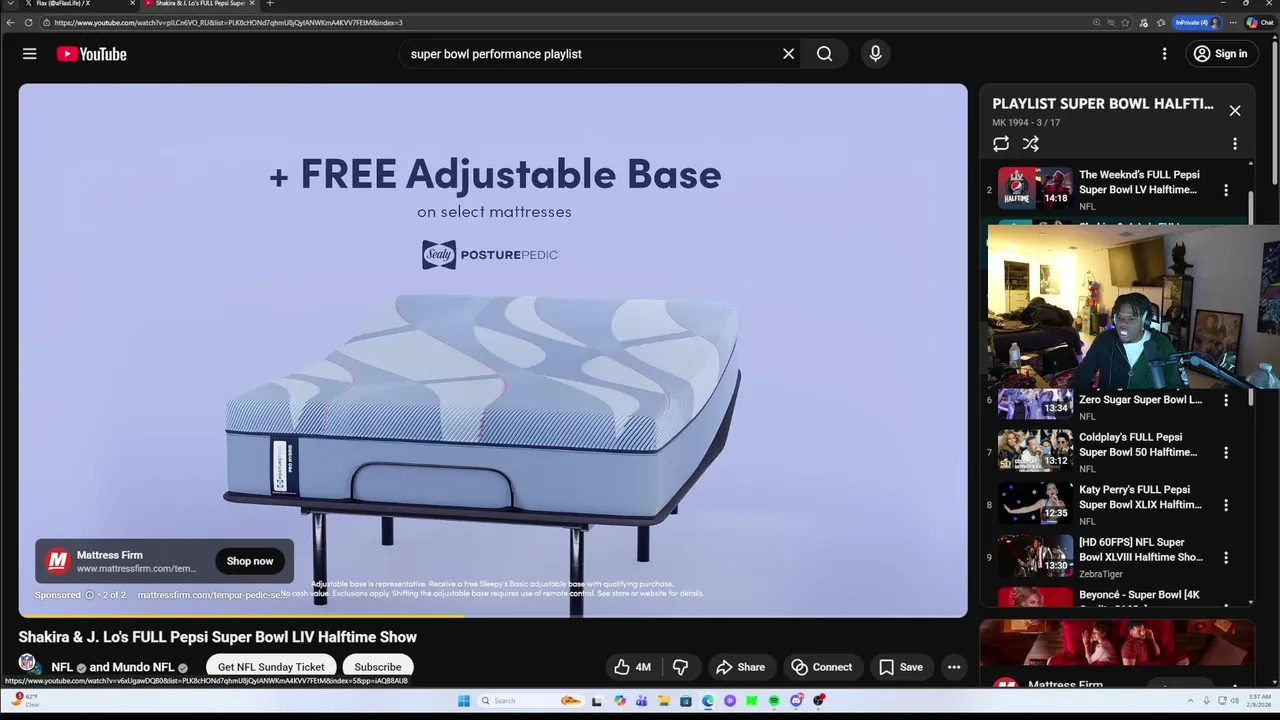1280x720 pixels.
Task: Click the Connect button
Action: coord(822,667)
